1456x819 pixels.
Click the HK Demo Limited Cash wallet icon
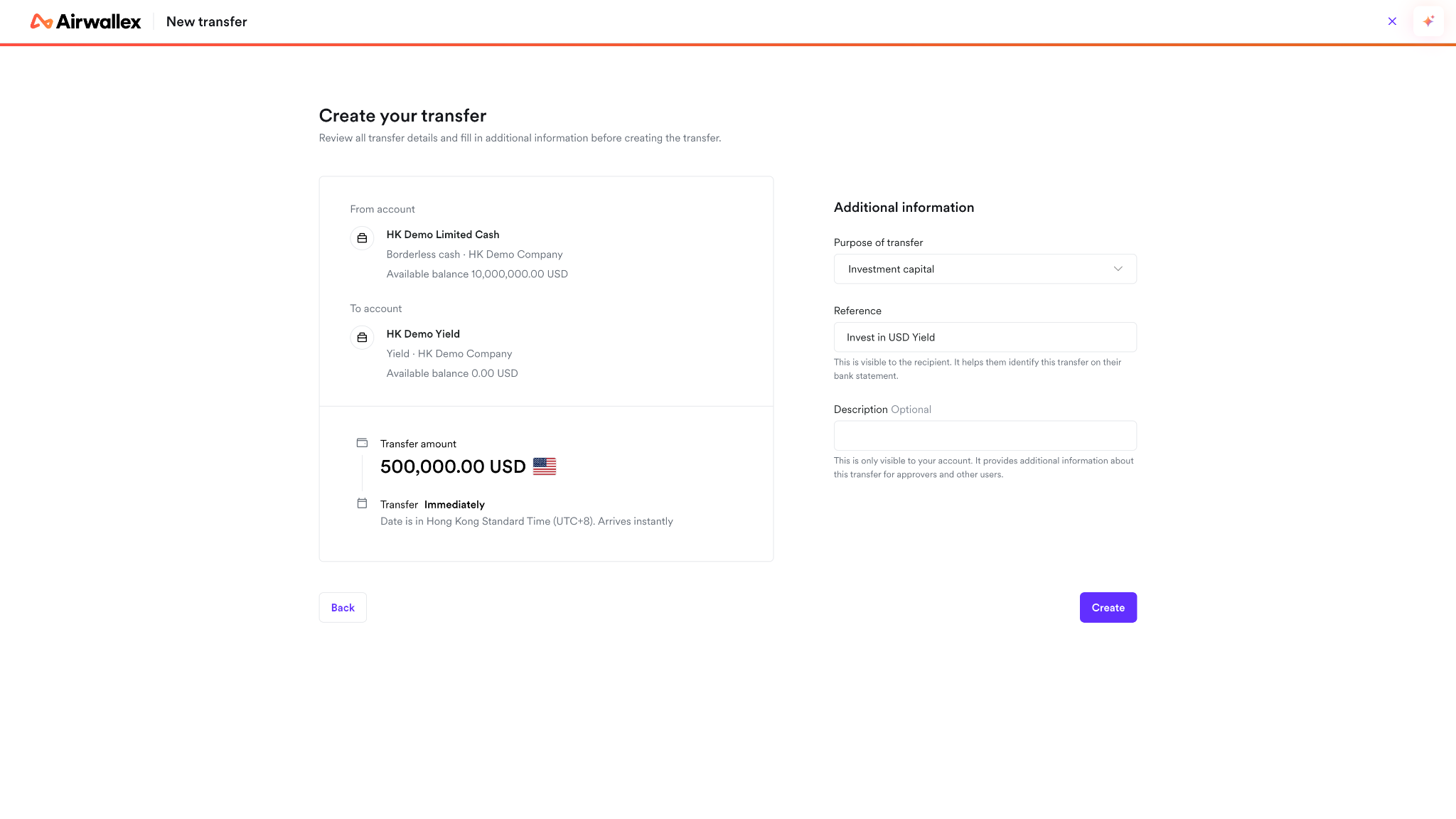coord(362,238)
